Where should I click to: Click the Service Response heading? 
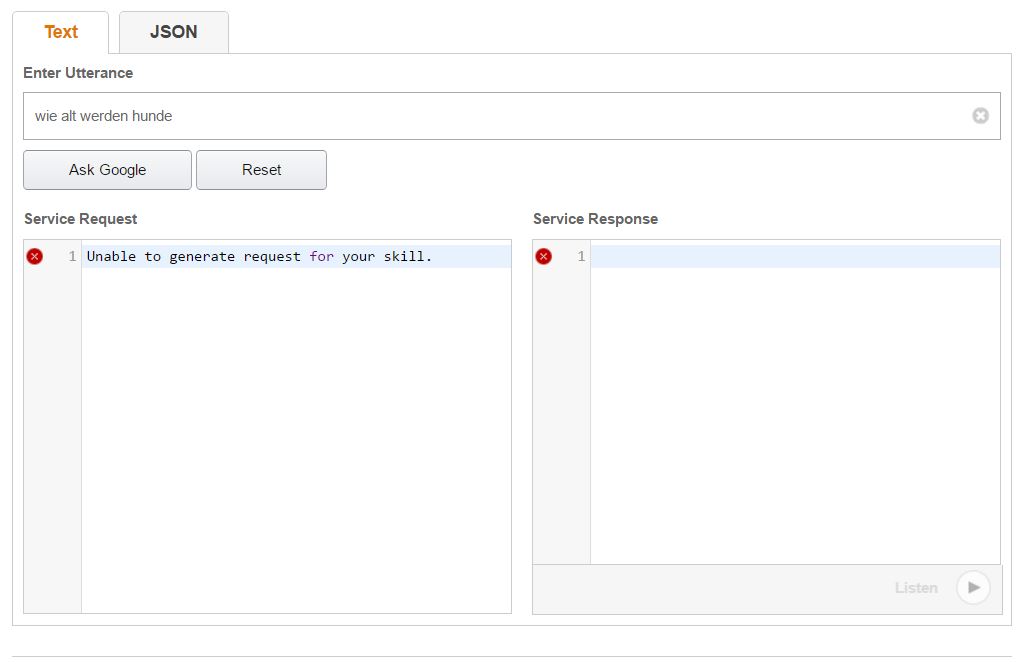pyautogui.click(x=595, y=219)
